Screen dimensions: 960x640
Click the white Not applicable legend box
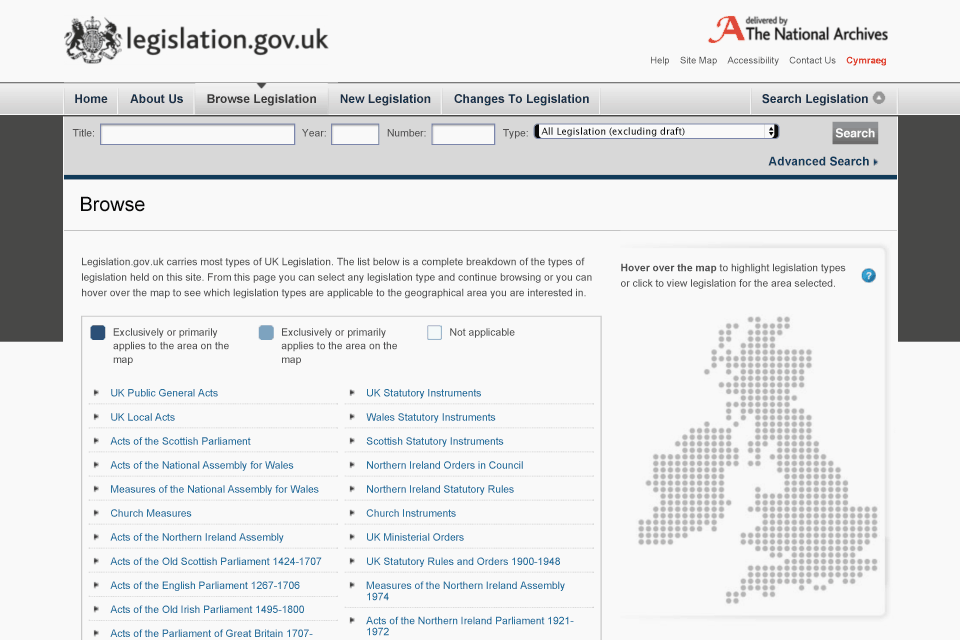[x=434, y=333]
